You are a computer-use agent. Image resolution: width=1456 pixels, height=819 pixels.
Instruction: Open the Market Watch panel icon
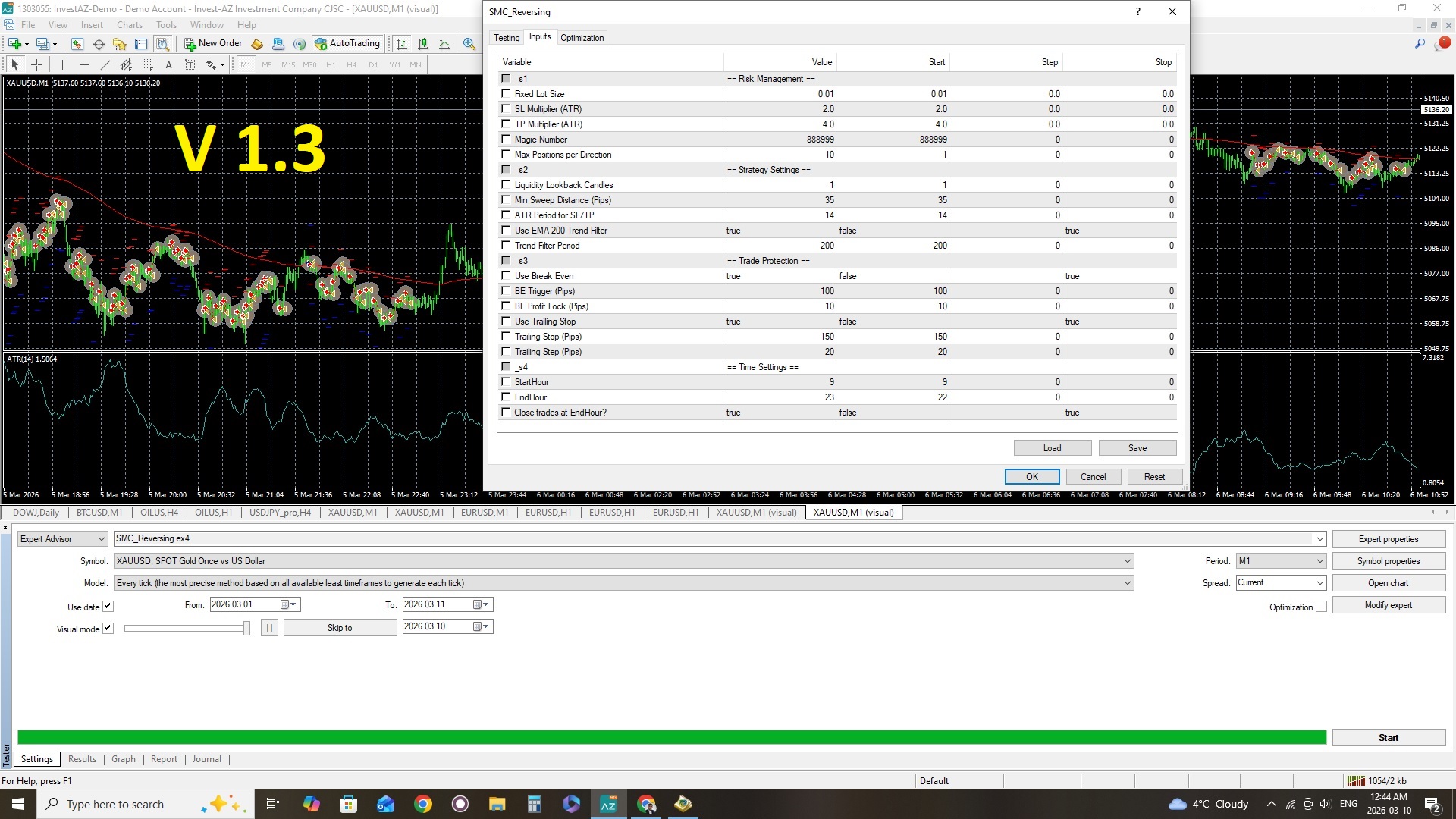pos(77,44)
